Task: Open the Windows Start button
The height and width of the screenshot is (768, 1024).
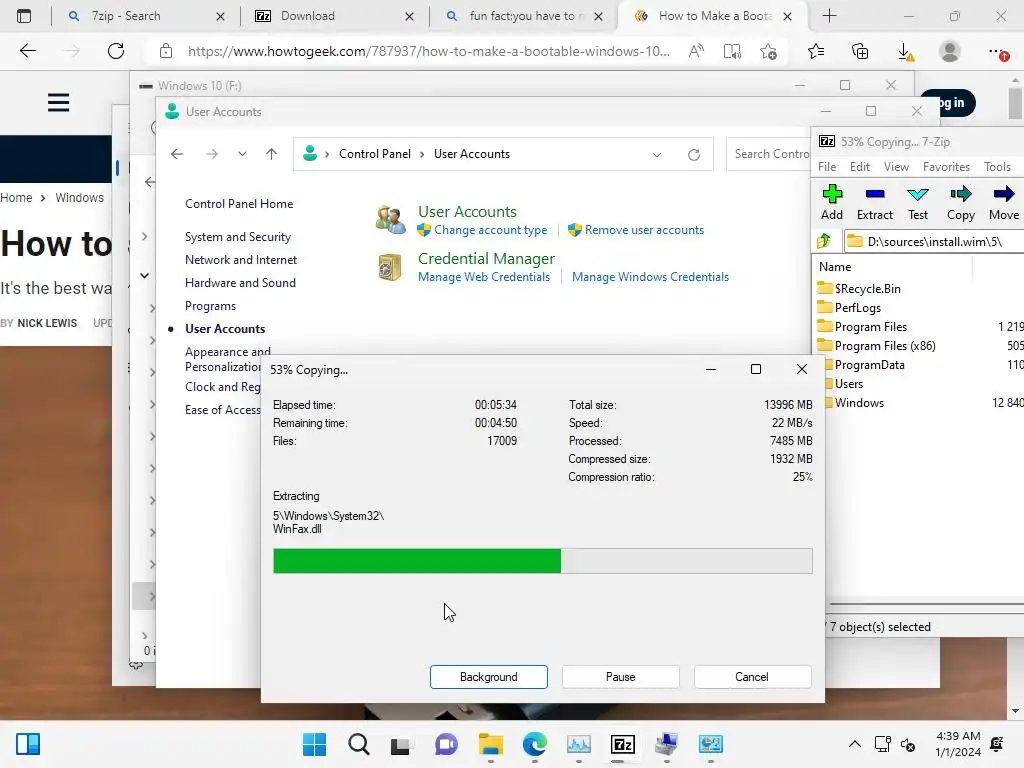Action: pos(314,744)
